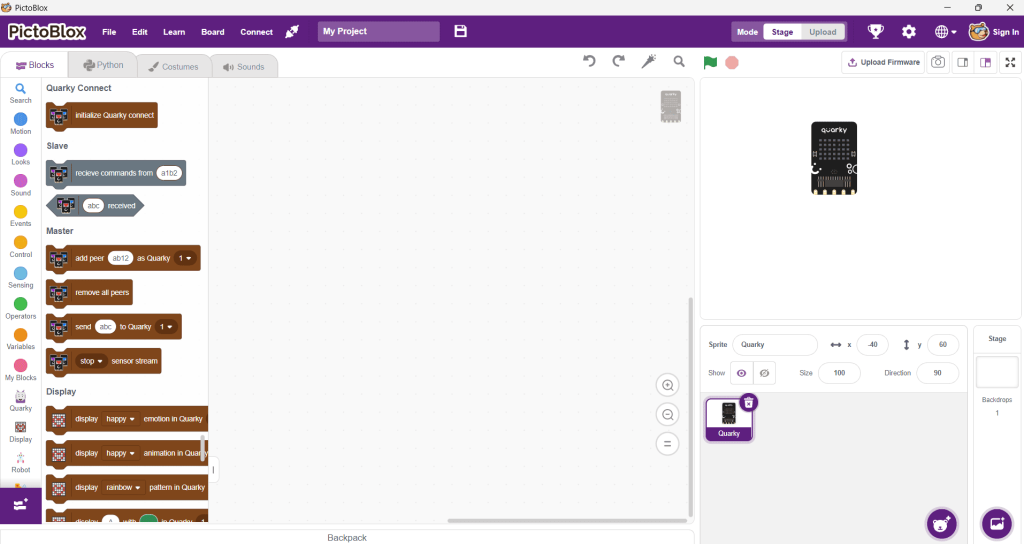Click the undo arrow icon
Image resolution: width=1024 pixels, height=544 pixels.
tap(590, 62)
